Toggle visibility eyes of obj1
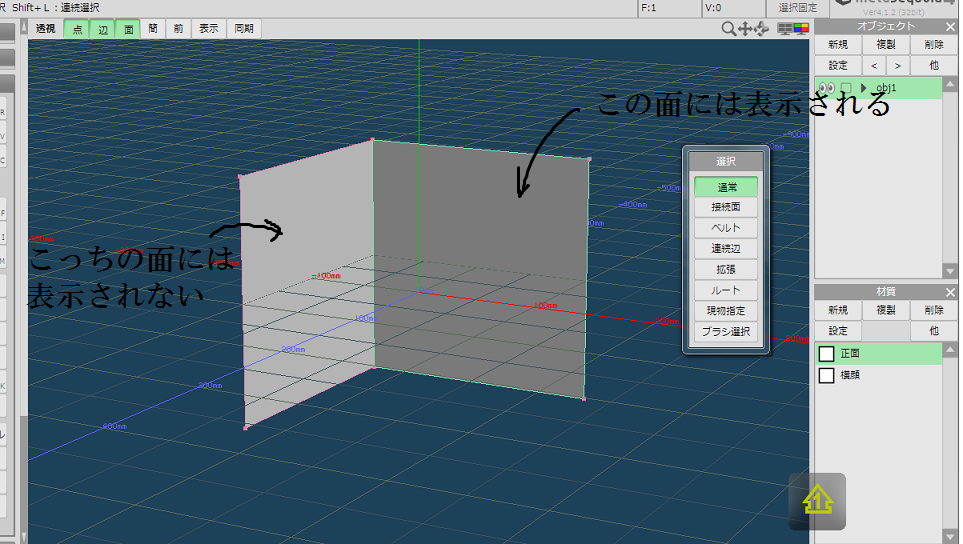 [x=827, y=88]
